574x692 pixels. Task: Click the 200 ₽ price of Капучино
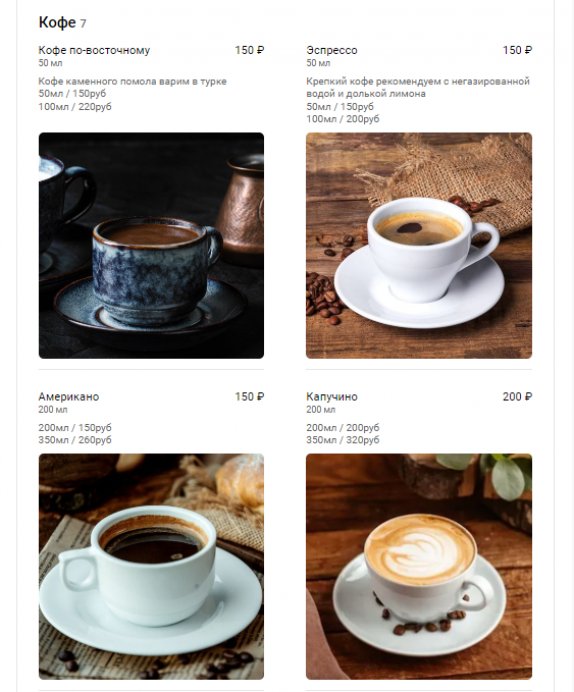point(517,396)
